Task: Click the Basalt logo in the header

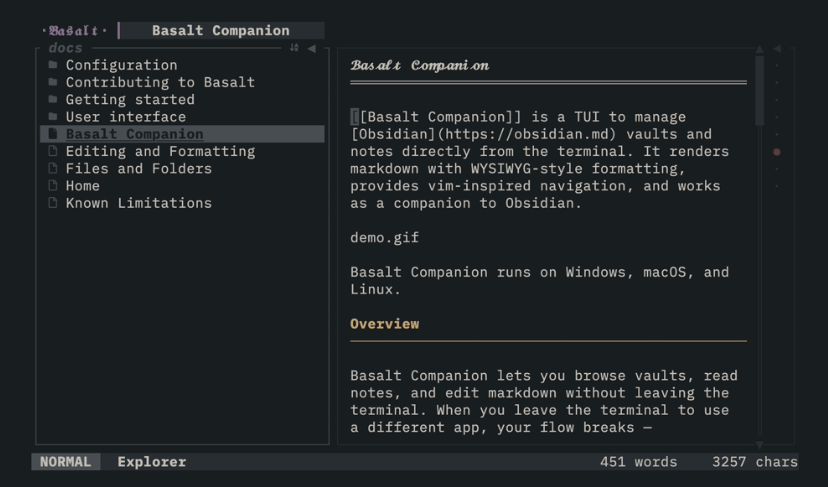Action: pyautogui.click(x=74, y=31)
